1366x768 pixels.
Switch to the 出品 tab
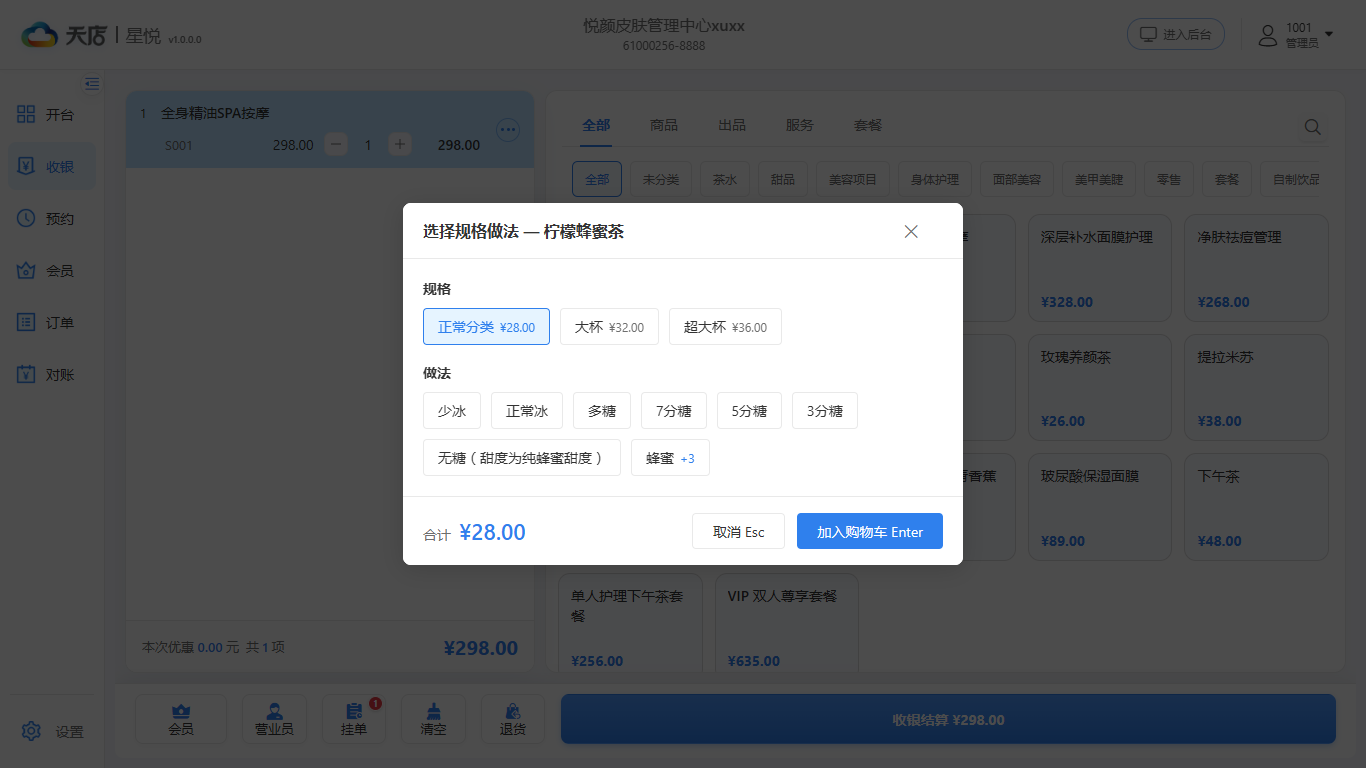(732, 125)
